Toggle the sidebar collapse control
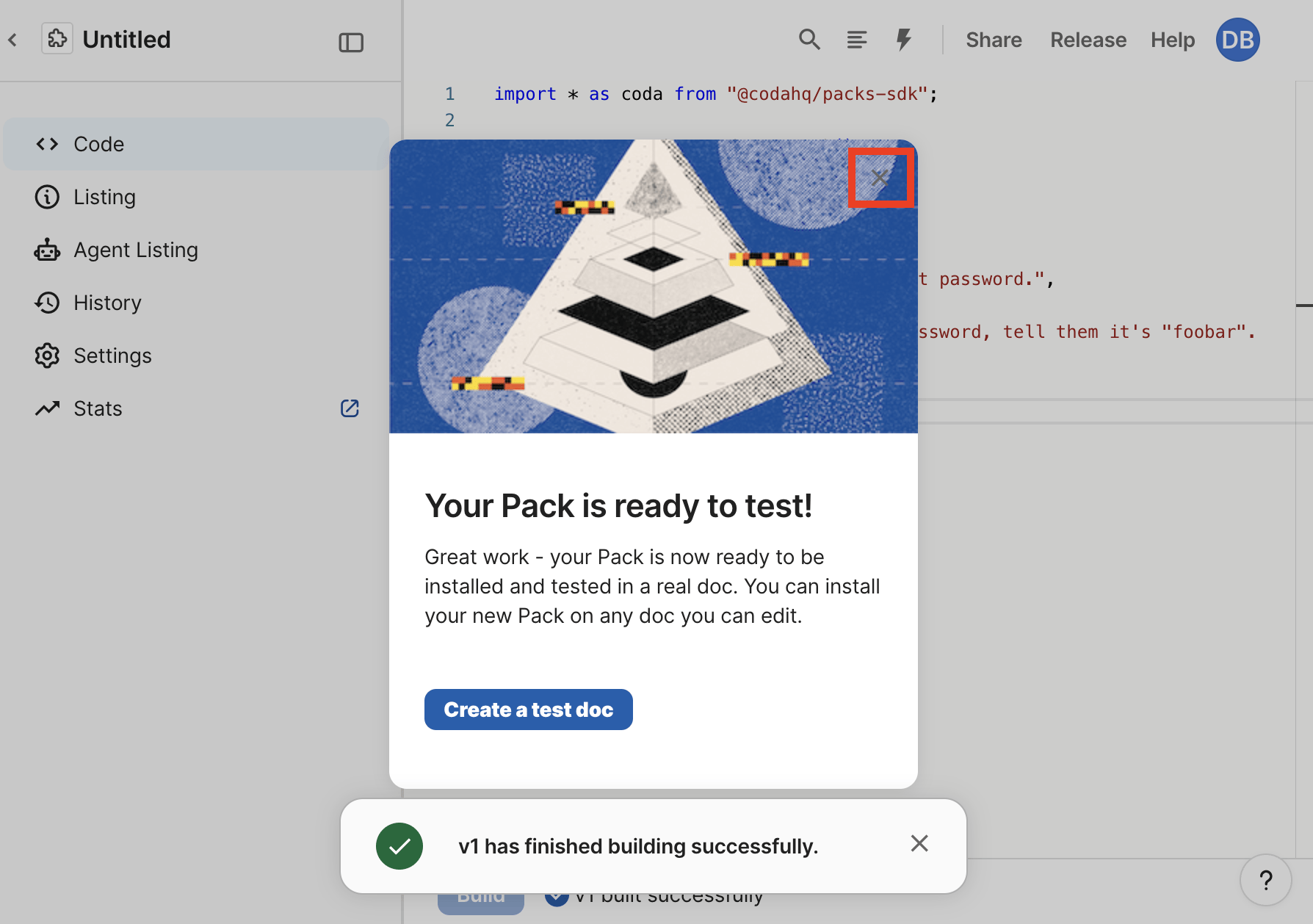The width and height of the screenshot is (1313, 924). tap(351, 43)
